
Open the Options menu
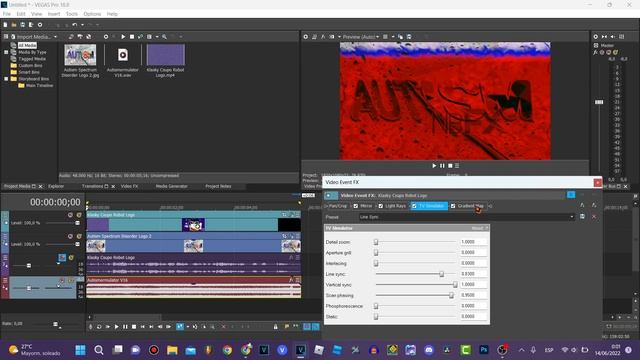(x=92, y=14)
